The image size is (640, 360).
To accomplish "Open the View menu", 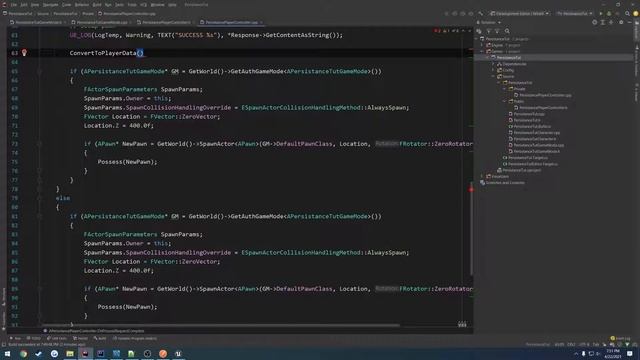I will pos(35,4).
